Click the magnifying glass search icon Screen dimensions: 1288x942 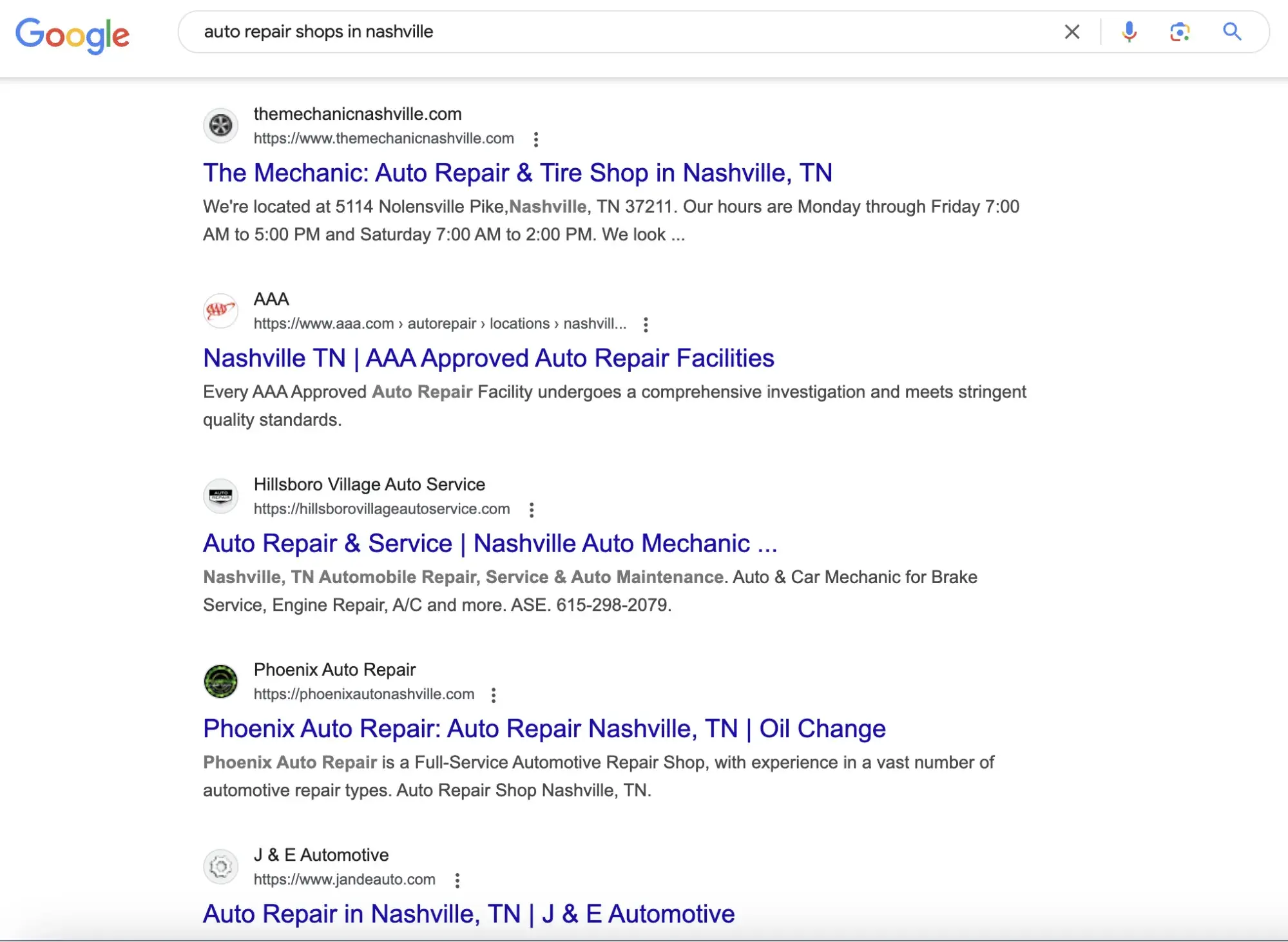[x=1232, y=32]
